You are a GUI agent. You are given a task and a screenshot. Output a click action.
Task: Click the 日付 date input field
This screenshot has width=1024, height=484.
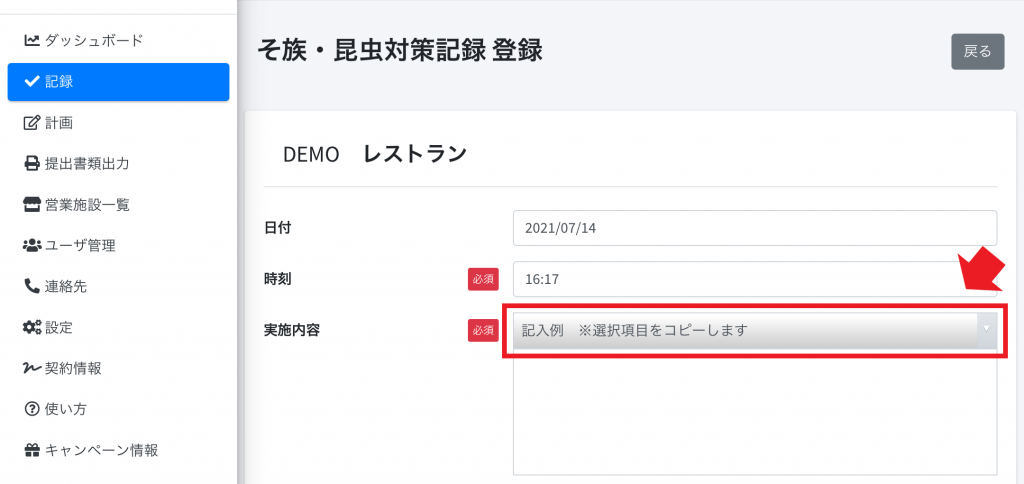coord(755,228)
